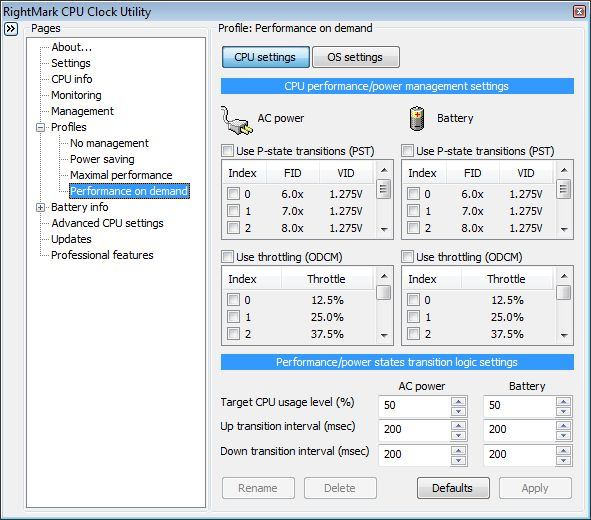Screen dimensions: 591x520
Task: Click AC power Throttle column header
Action: tap(326, 279)
